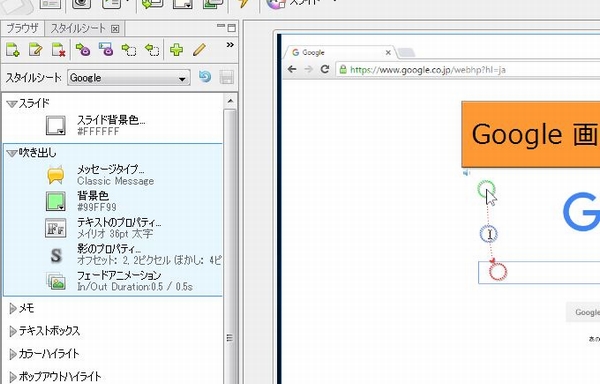Image resolution: width=600 pixels, height=384 pixels.
Task: Click the small speaker audio icon
Action: (x=466, y=173)
